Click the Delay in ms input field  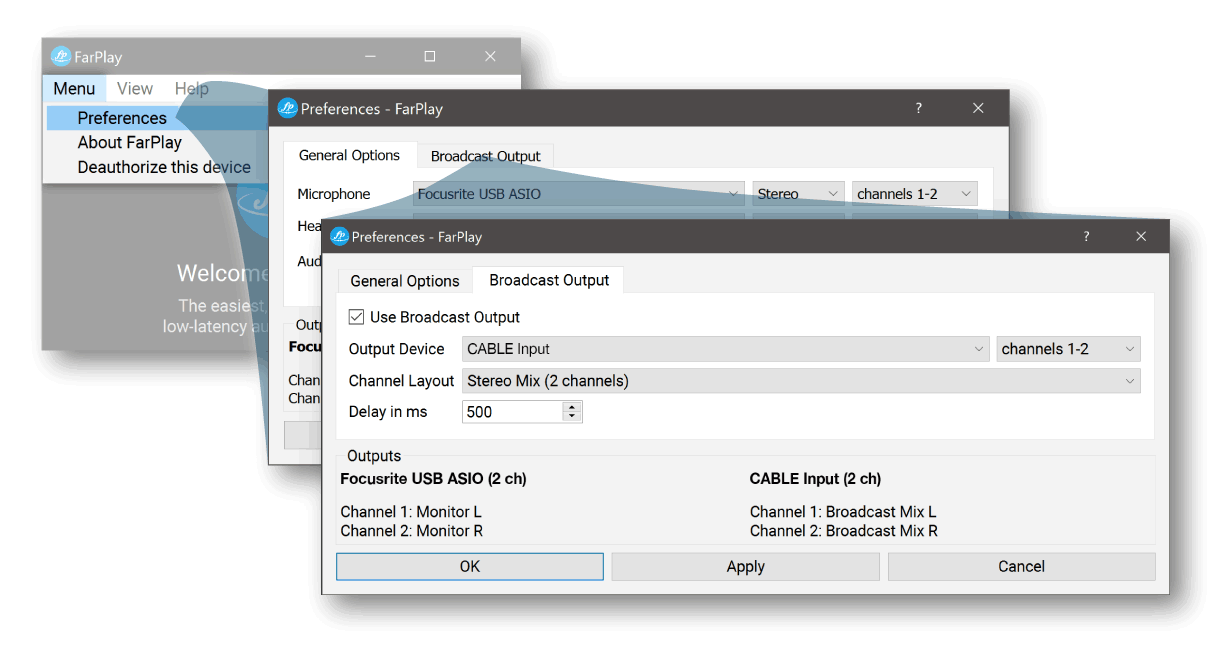pos(511,412)
